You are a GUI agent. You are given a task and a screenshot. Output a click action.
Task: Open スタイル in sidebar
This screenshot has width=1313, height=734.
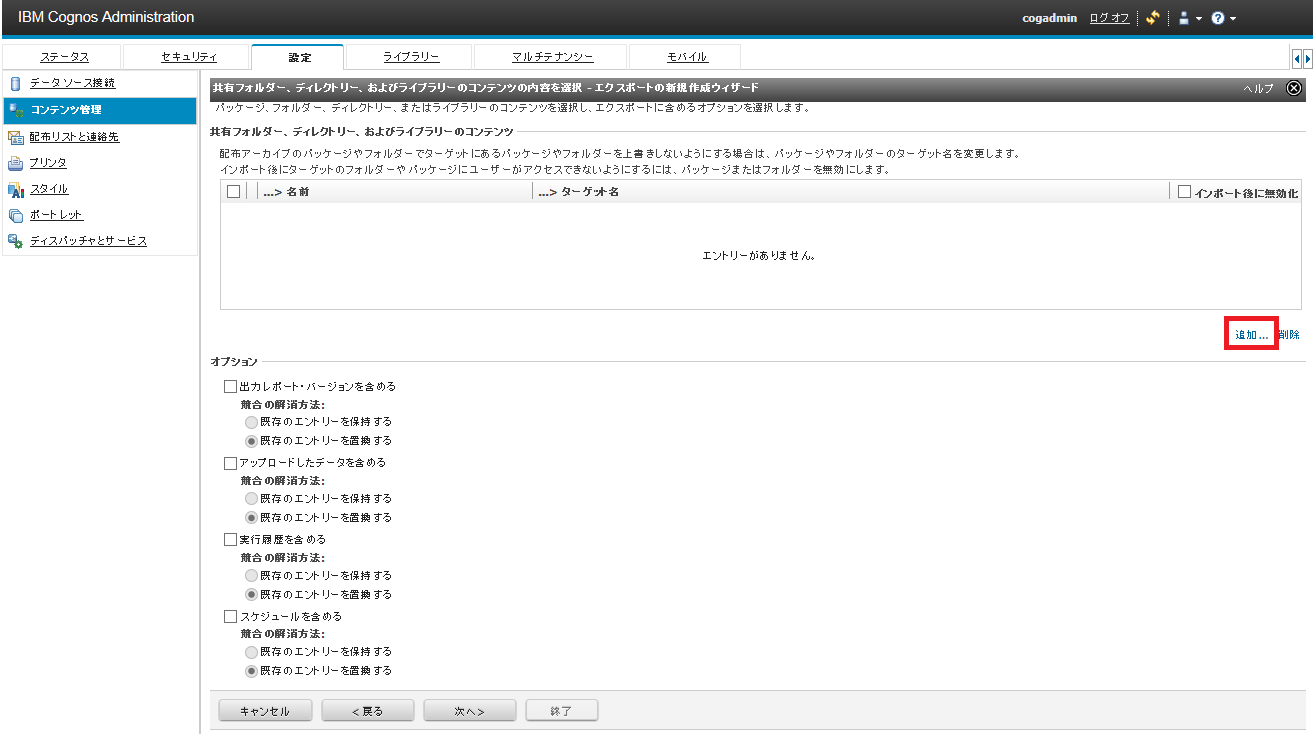(x=49, y=189)
